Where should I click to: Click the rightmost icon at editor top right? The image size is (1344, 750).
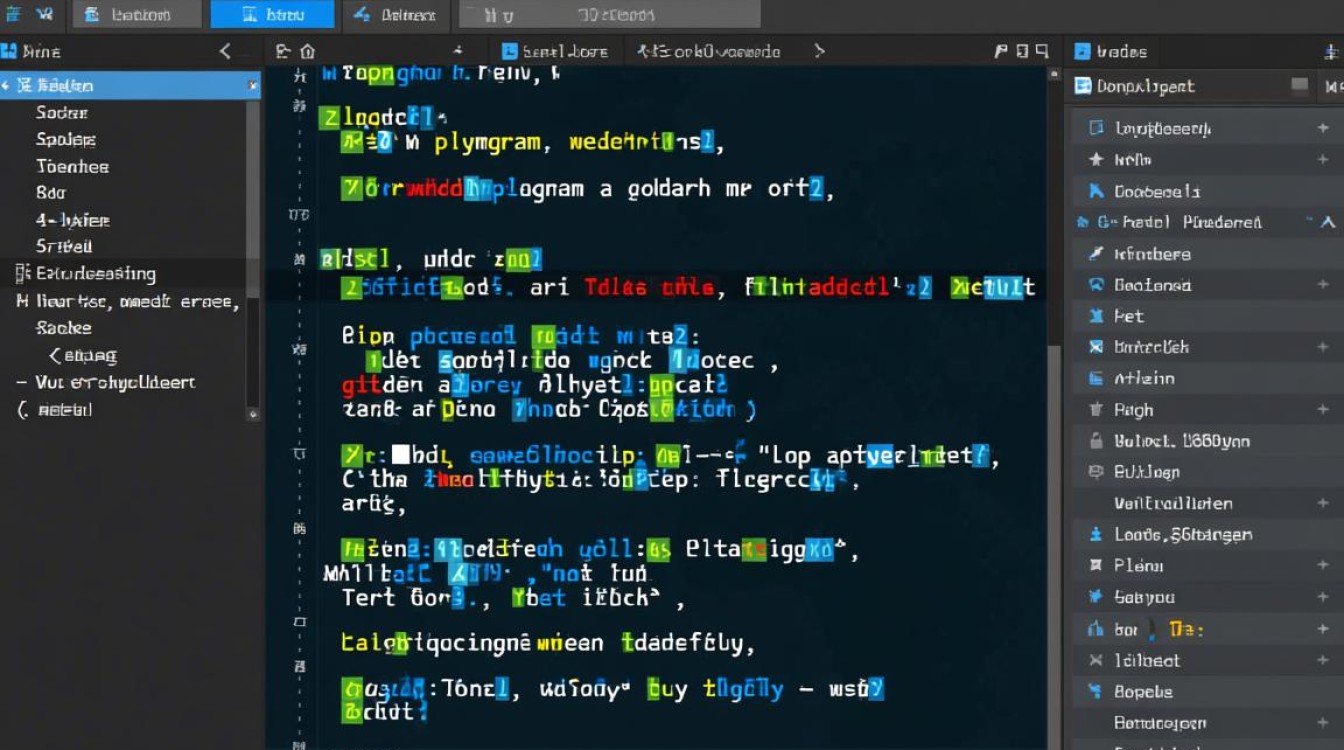click(1042, 51)
